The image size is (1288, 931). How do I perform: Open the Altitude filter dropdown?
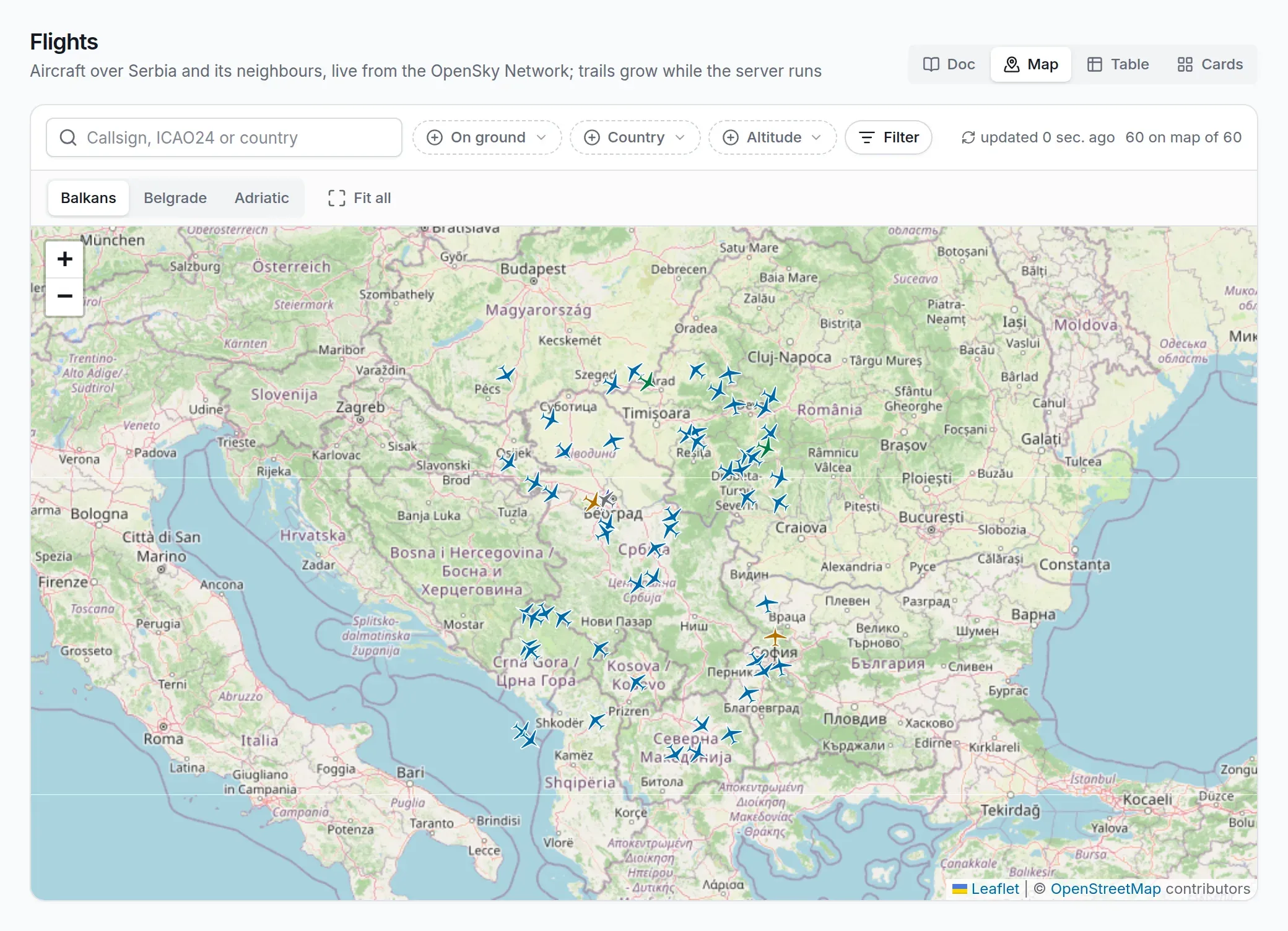tap(773, 137)
